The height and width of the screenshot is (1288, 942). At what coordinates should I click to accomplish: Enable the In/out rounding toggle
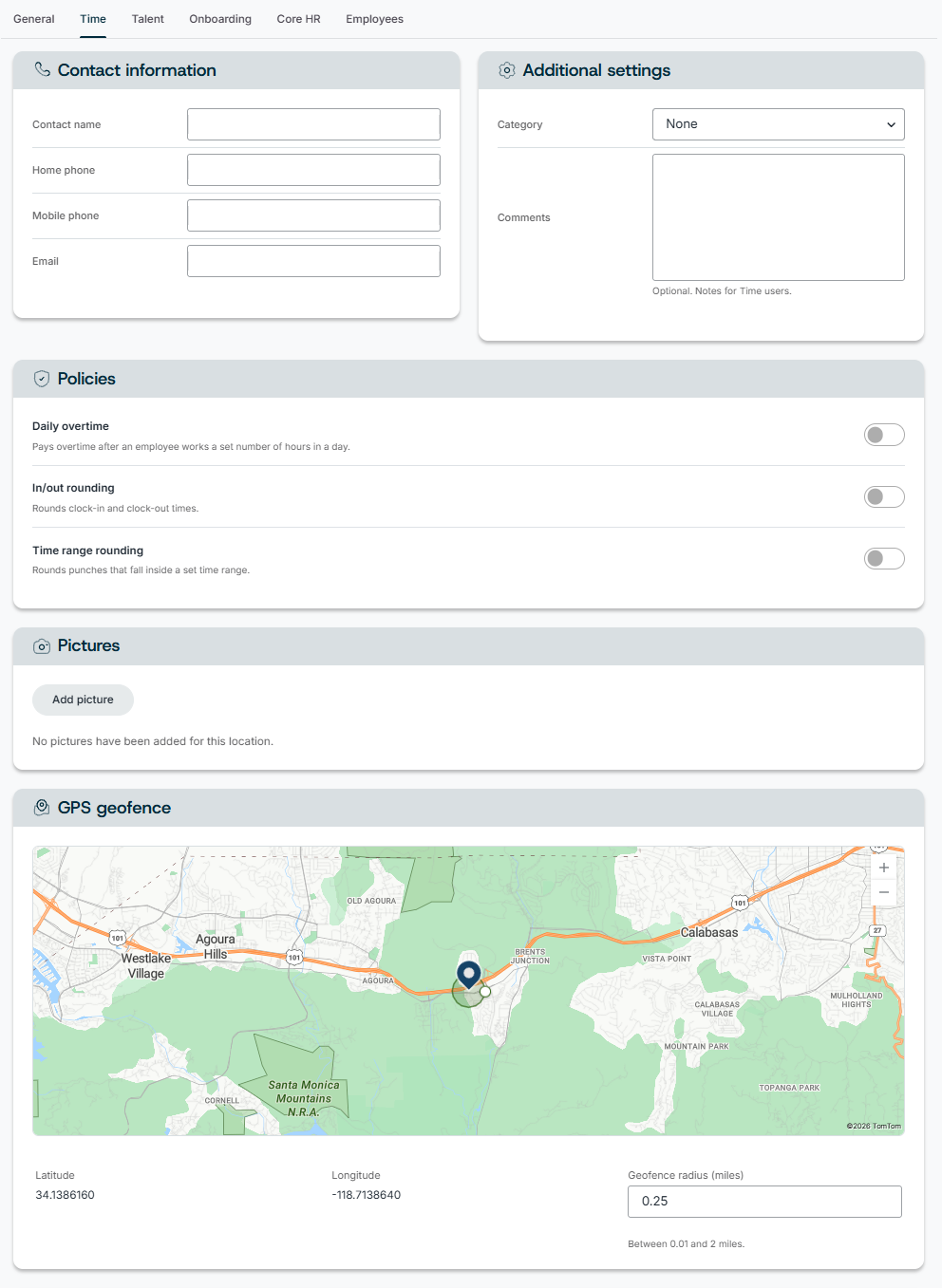pos(884,496)
